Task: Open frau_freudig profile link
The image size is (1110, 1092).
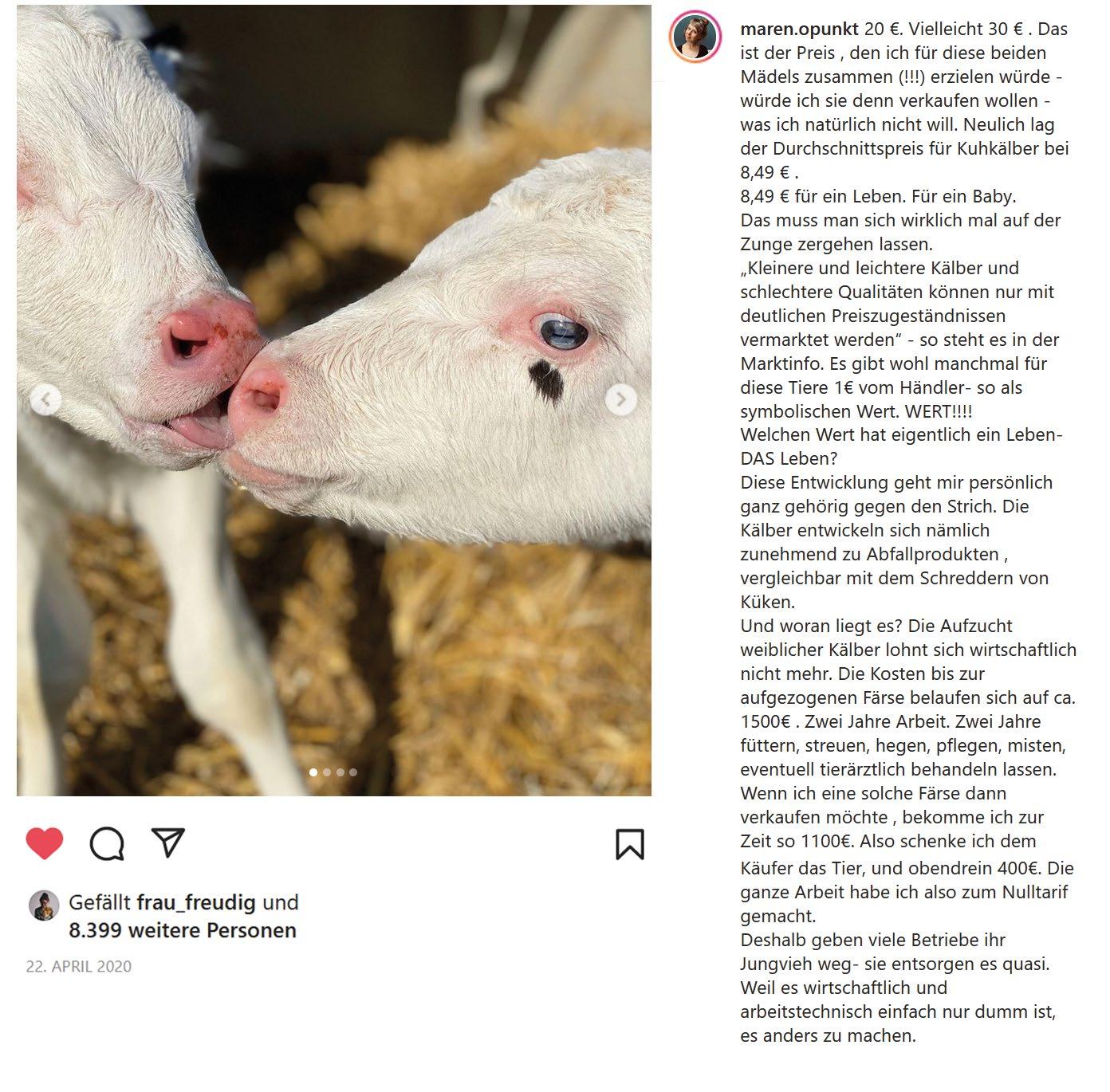Action: (196, 902)
